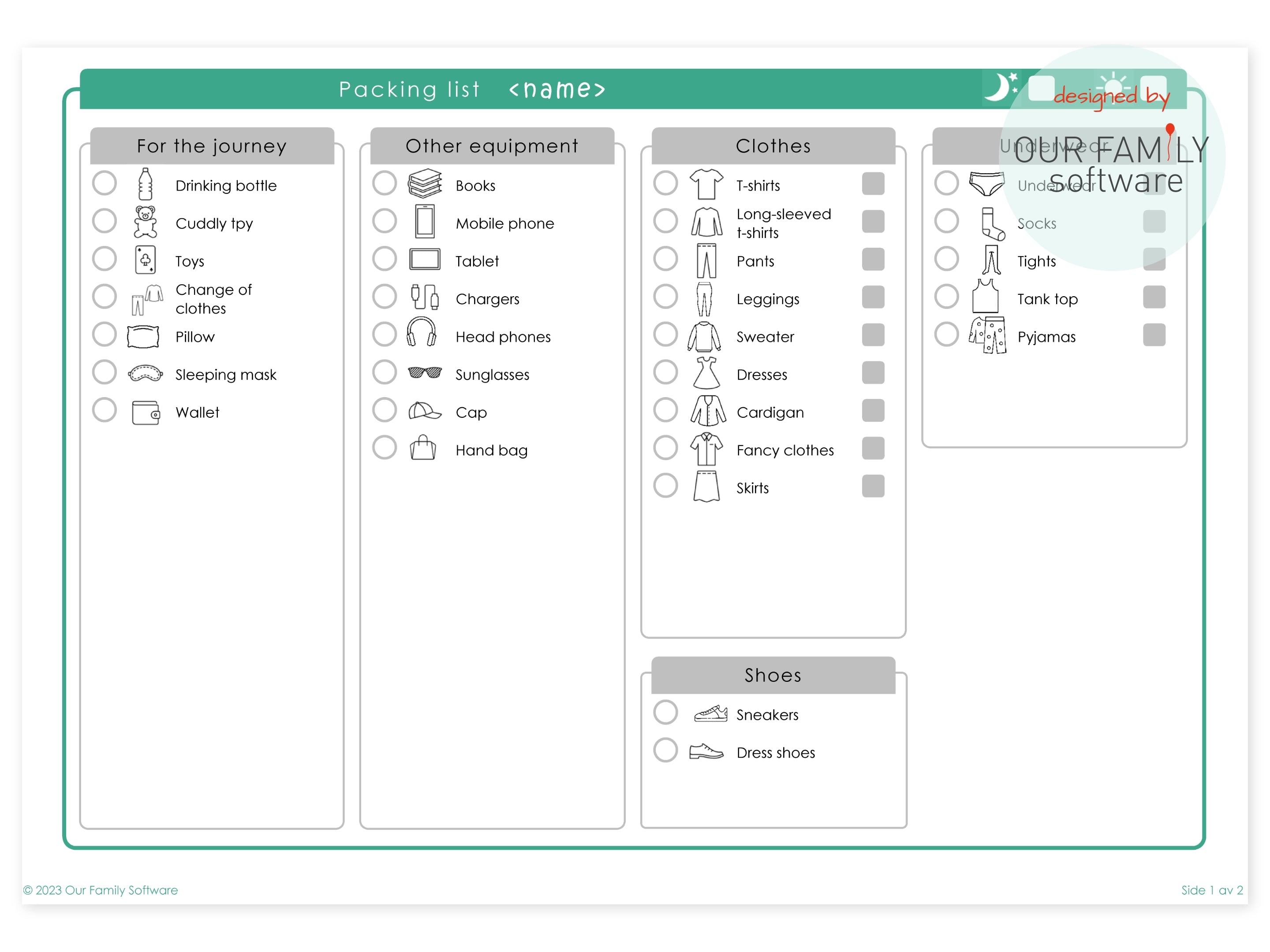1270x952 pixels.
Task: Tick the Sunglasses circle
Action: [385, 372]
